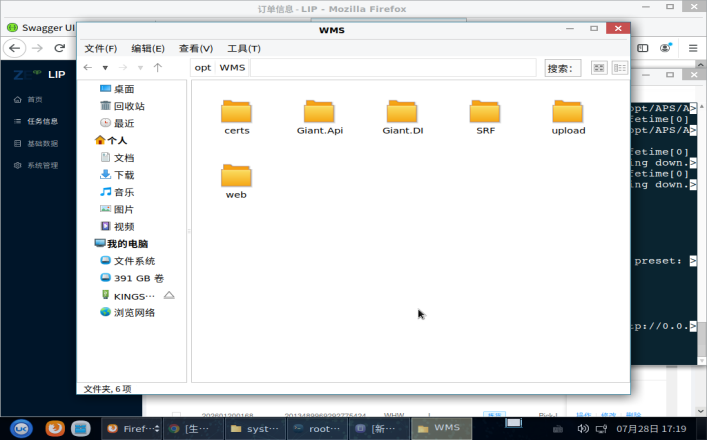Viewport: 708px width, 440px height.
Task: Click the network icon in system tray
Action: tap(601, 428)
